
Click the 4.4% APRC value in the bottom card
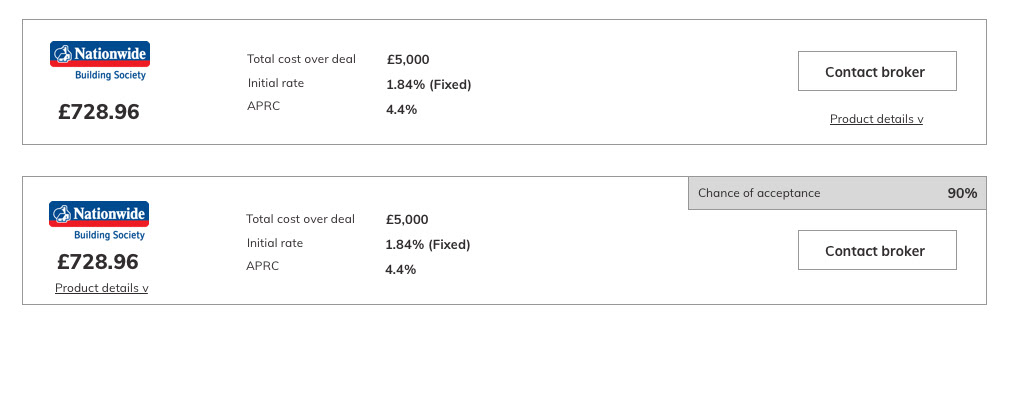tap(401, 270)
